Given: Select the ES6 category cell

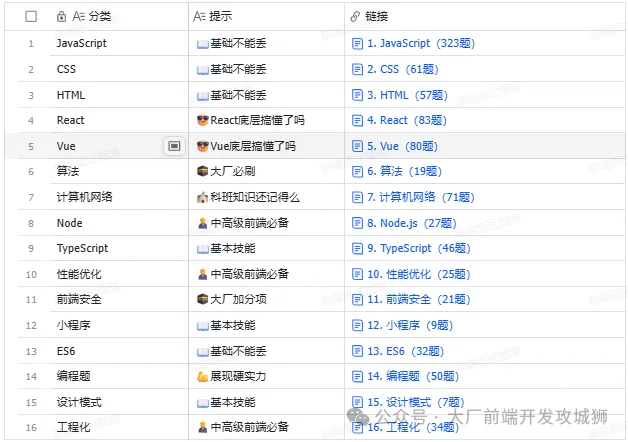Looking at the screenshot, I should [x=119, y=351].
